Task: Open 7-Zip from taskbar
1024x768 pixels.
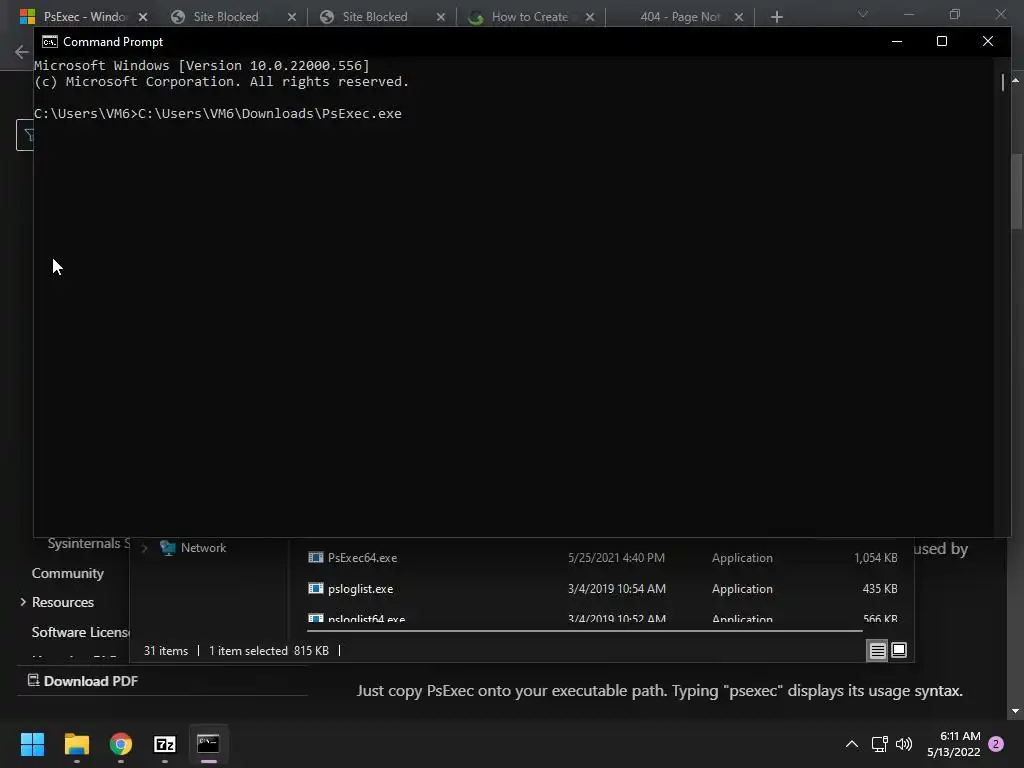Action: tap(165, 744)
